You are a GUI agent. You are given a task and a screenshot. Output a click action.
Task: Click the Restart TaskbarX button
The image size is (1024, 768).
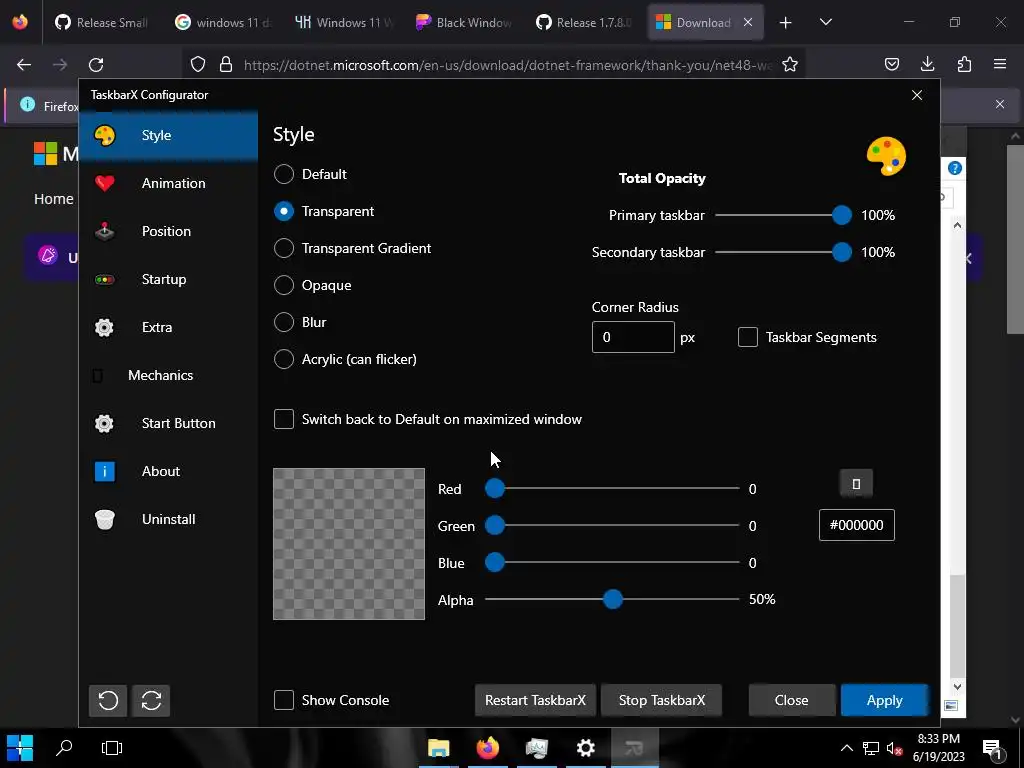click(535, 700)
